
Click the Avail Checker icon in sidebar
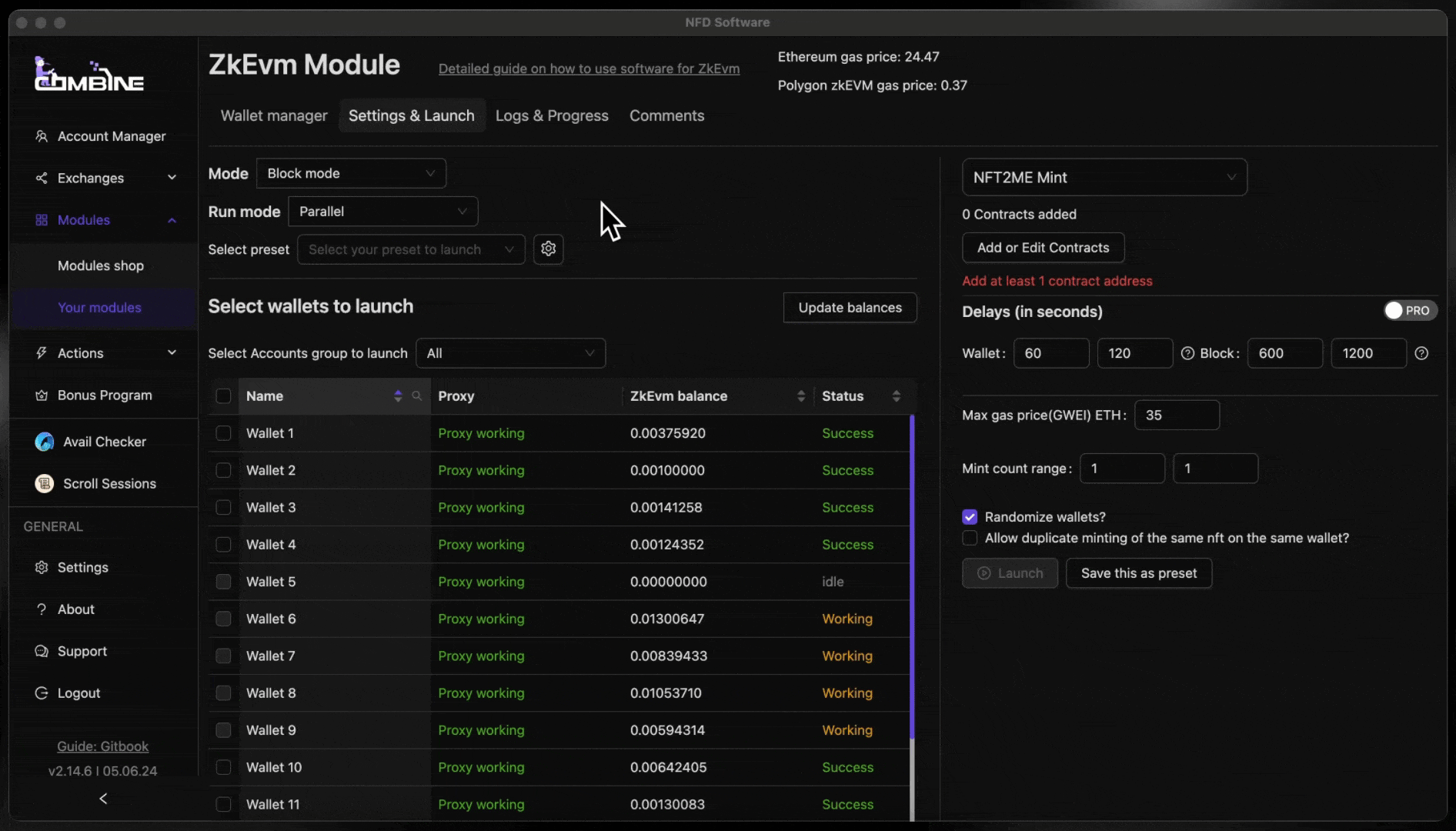tap(45, 442)
